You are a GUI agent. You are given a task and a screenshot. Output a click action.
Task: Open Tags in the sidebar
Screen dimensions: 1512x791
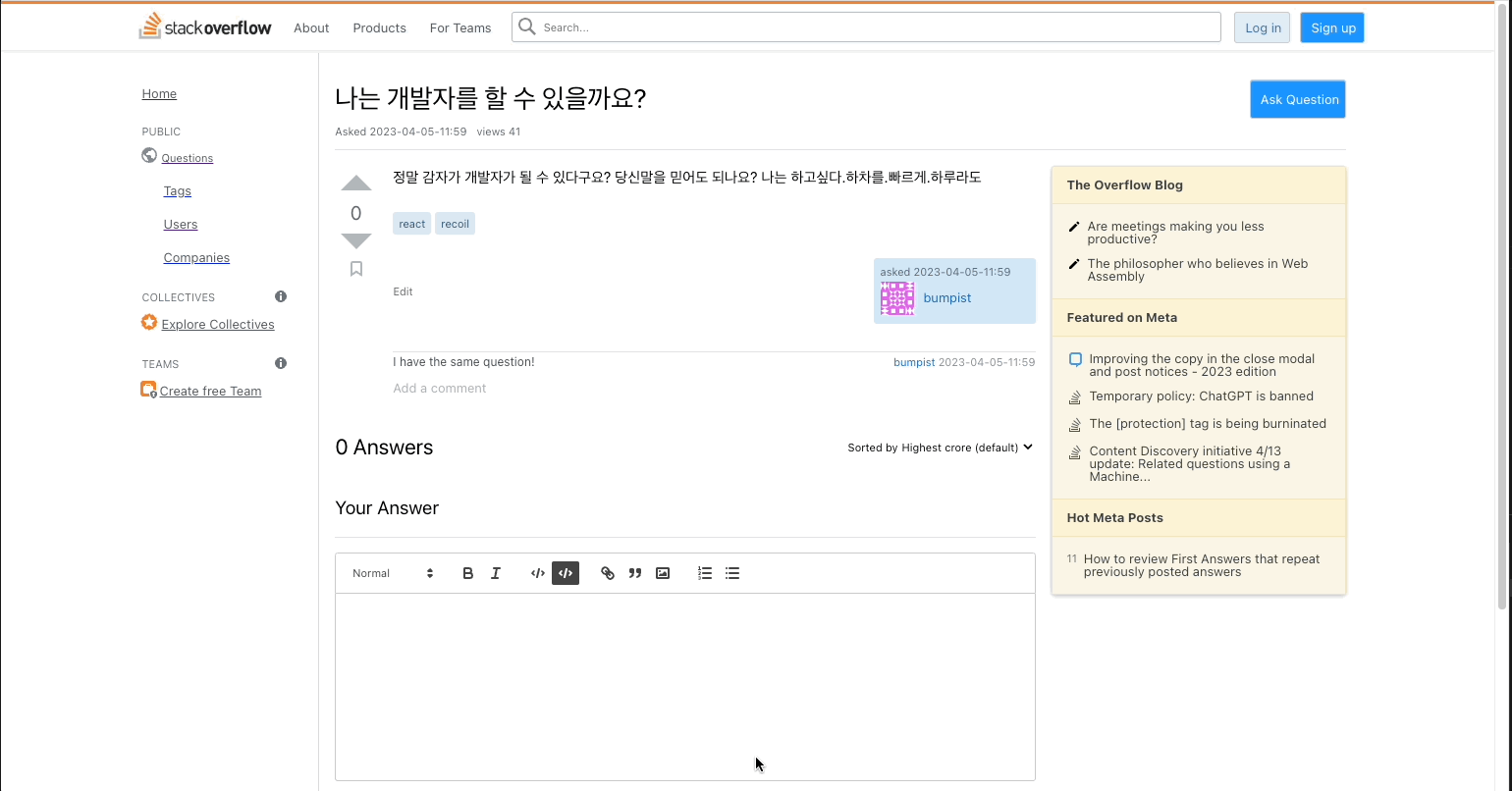point(178,191)
